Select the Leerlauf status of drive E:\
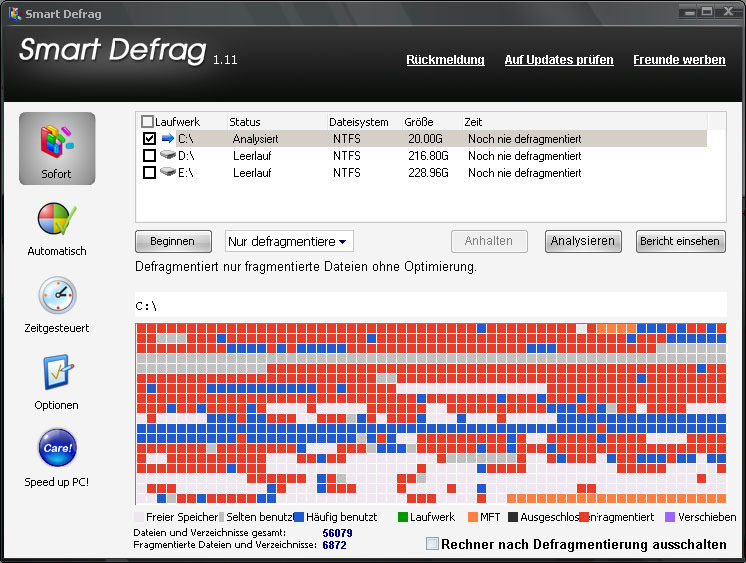This screenshot has width=746, height=563. pos(252,173)
